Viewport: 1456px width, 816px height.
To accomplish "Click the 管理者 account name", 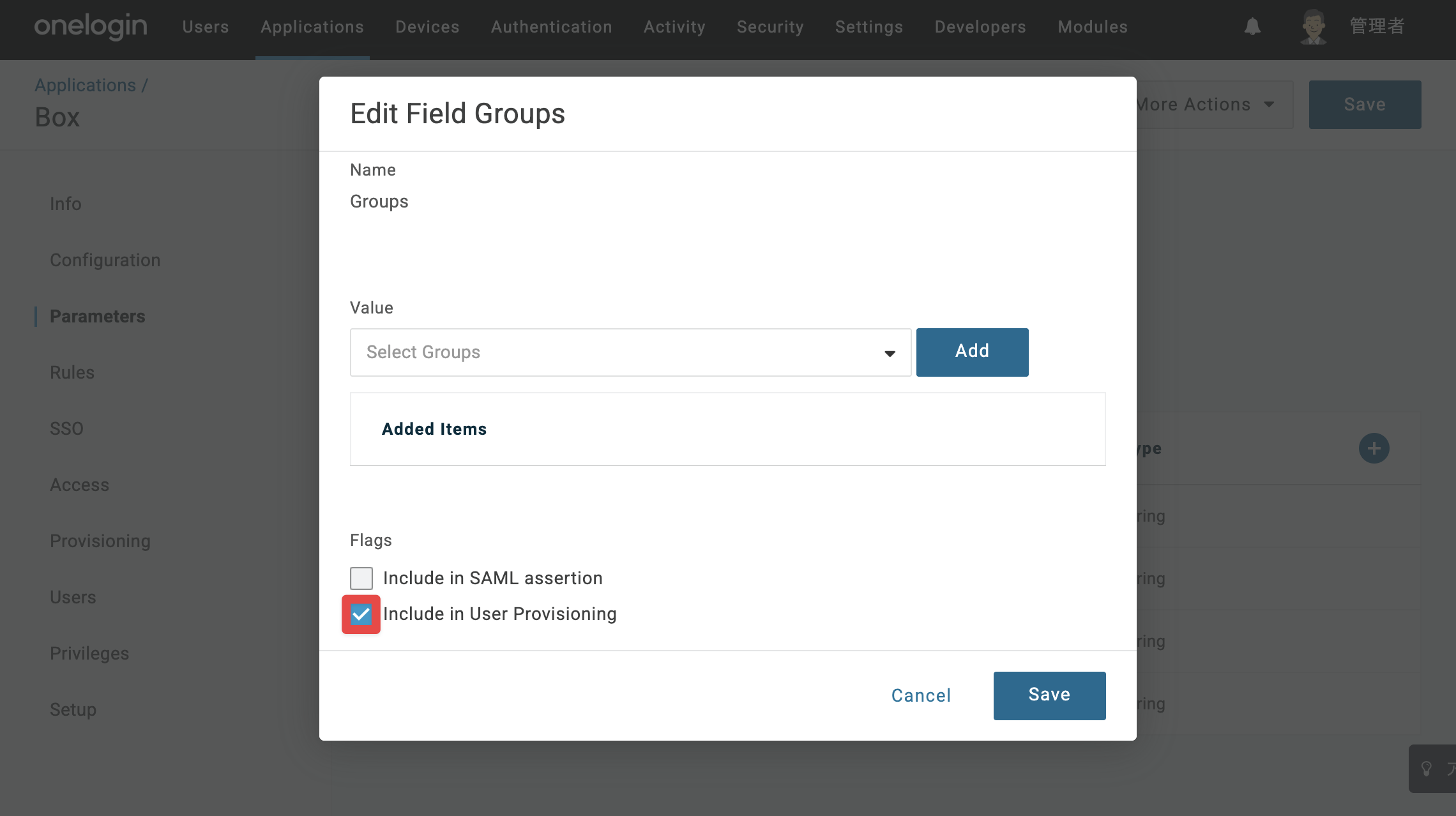I will pos(1377,26).
